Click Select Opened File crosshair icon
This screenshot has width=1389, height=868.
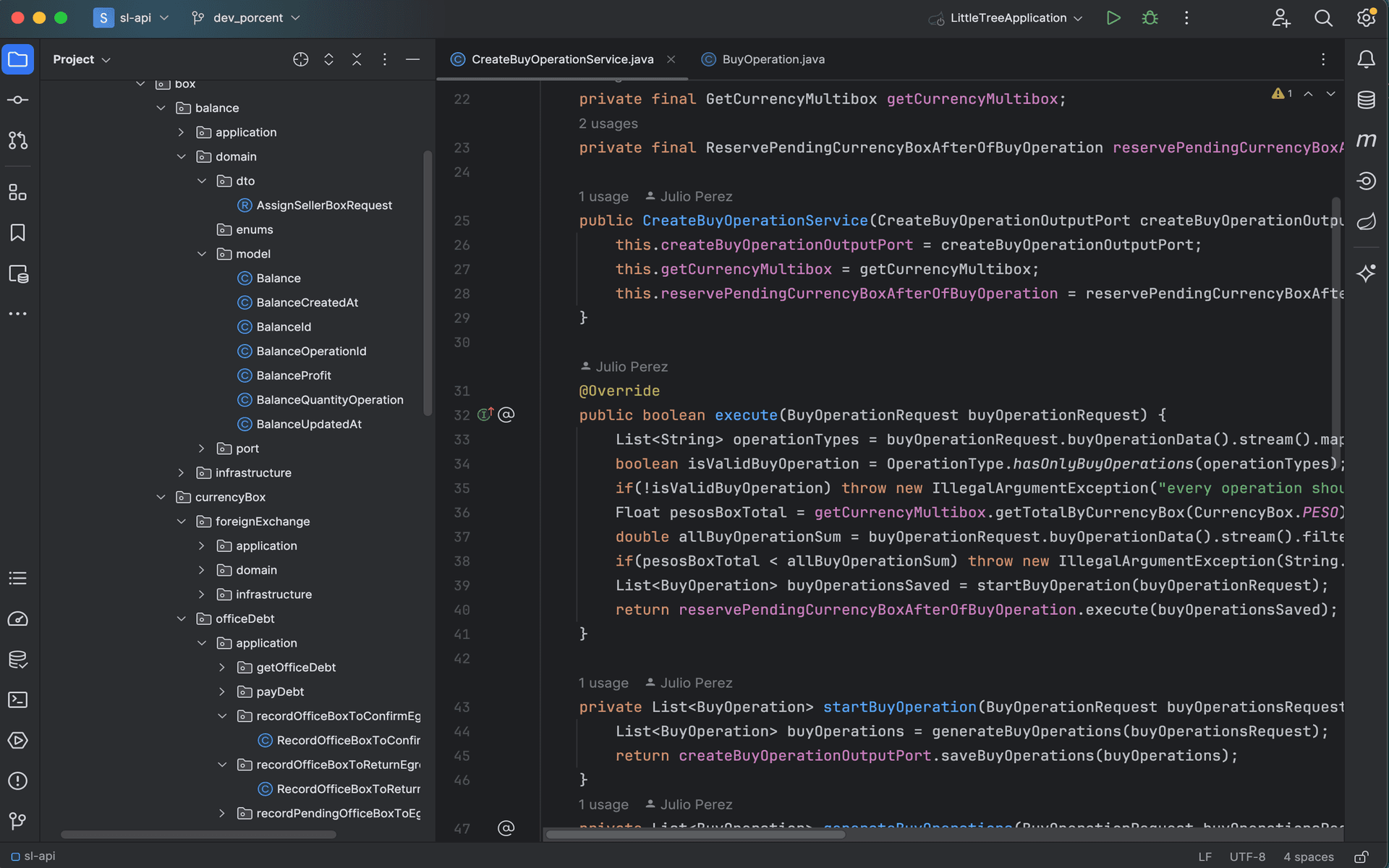pyautogui.click(x=301, y=59)
